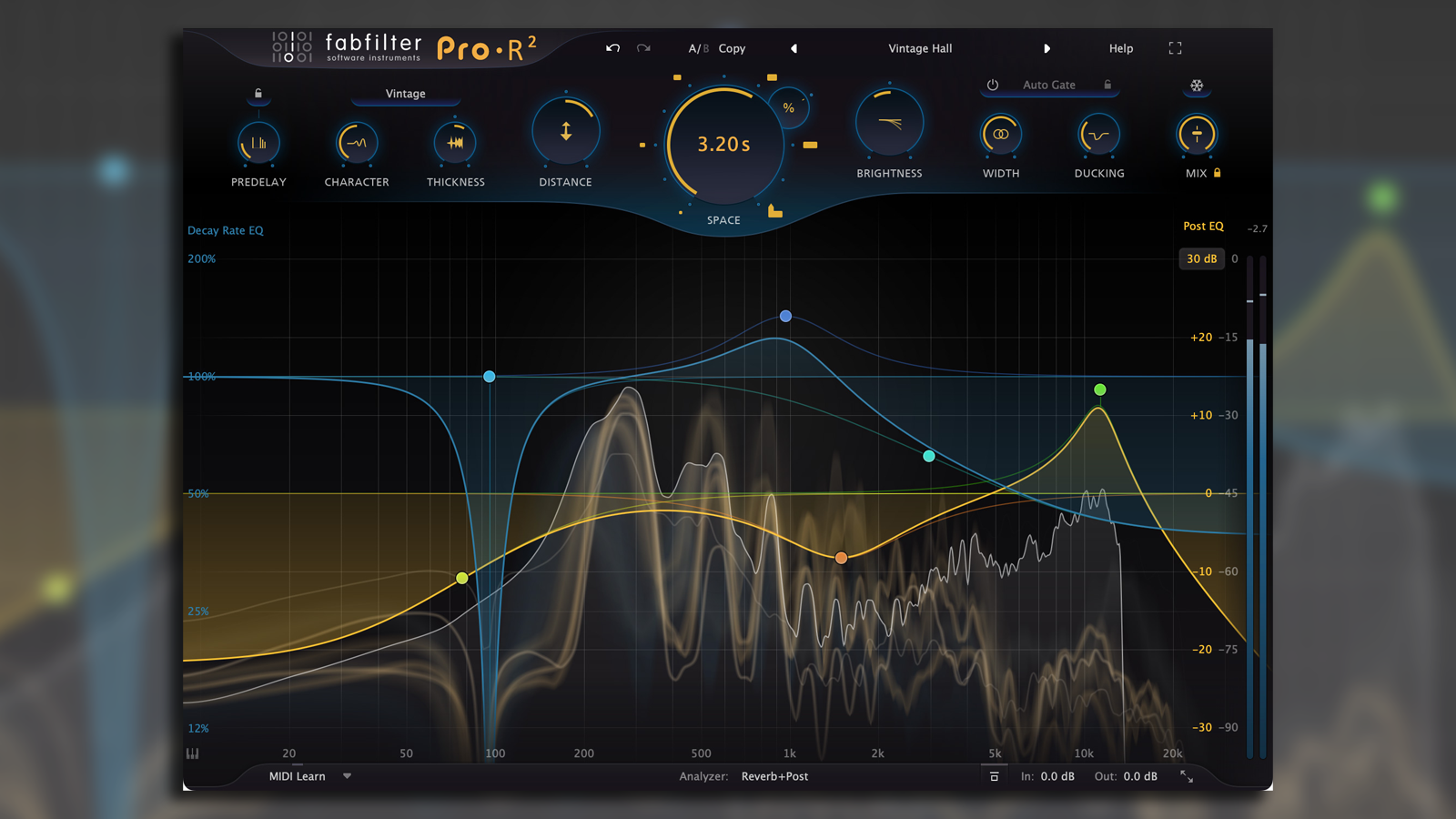
Task: Toggle the Mix lock icon
Action: click(1217, 173)
